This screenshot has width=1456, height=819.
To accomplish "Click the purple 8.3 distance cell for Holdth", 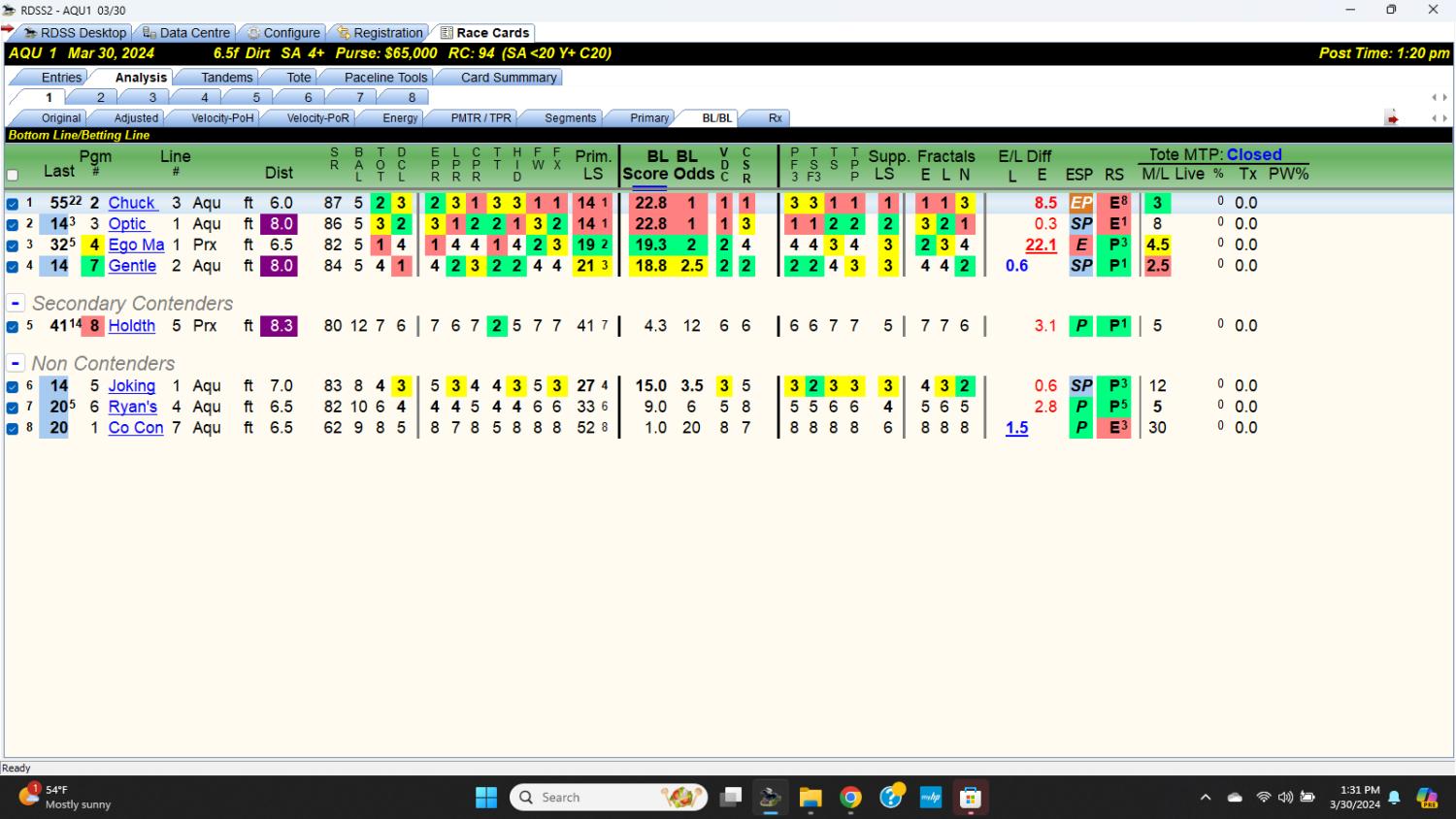I will [281, 326].
